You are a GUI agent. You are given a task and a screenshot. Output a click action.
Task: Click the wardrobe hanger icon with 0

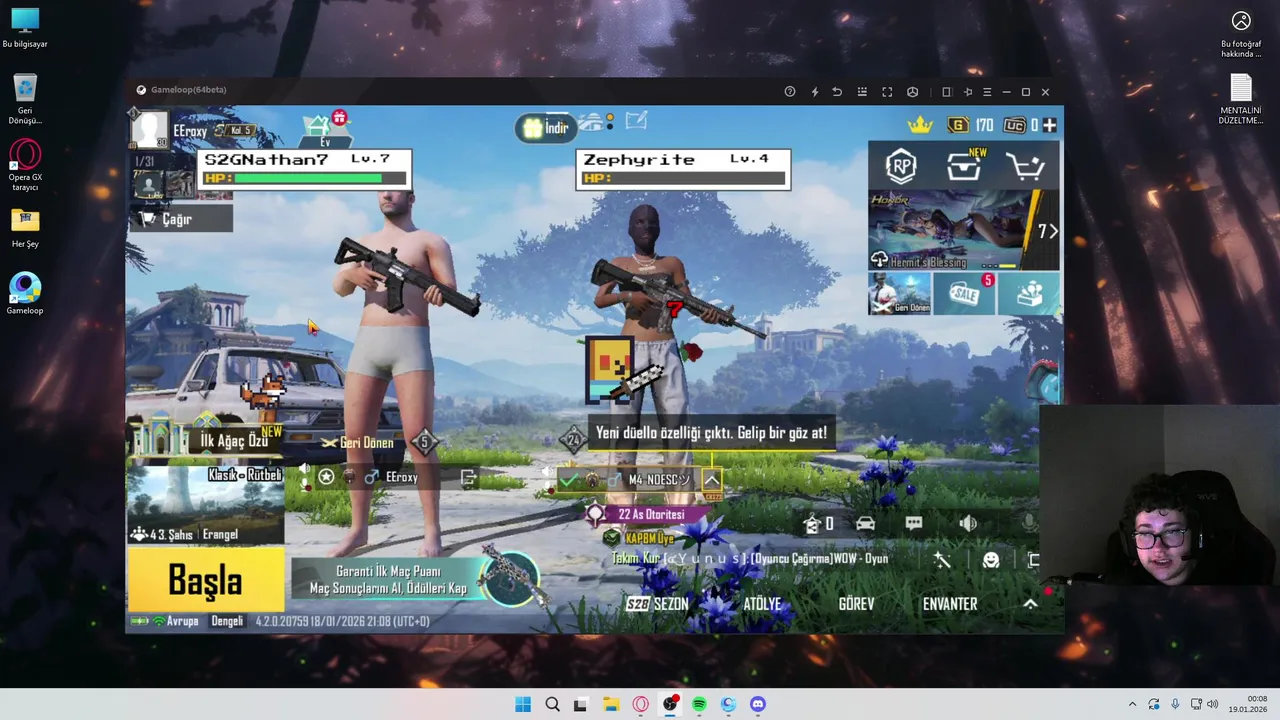tap(819, 523)
